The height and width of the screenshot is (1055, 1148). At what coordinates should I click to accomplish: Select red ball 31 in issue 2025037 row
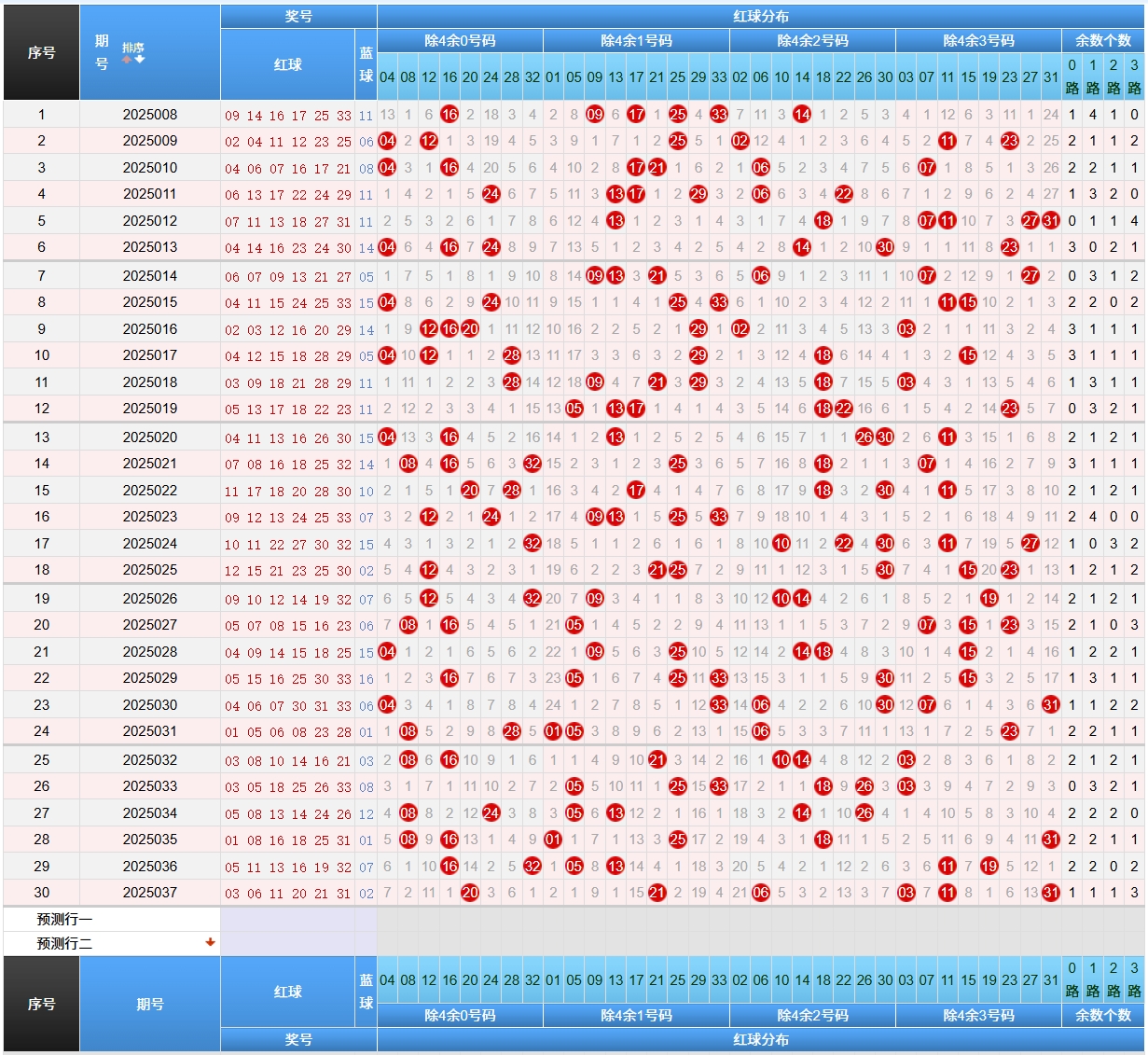coord(1051,893)
